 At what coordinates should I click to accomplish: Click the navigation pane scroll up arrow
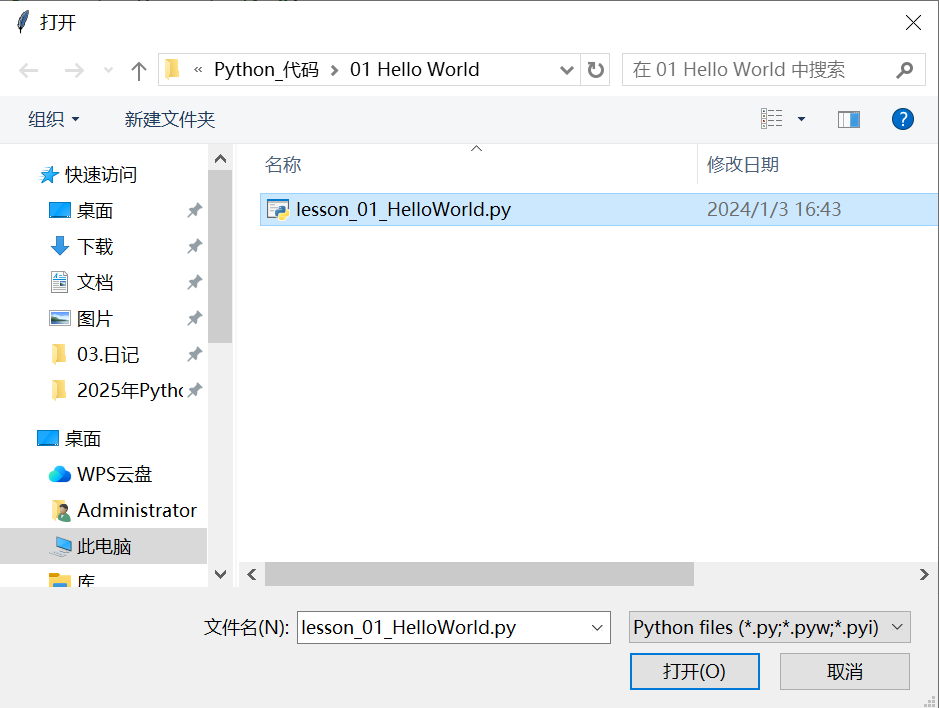220,159
